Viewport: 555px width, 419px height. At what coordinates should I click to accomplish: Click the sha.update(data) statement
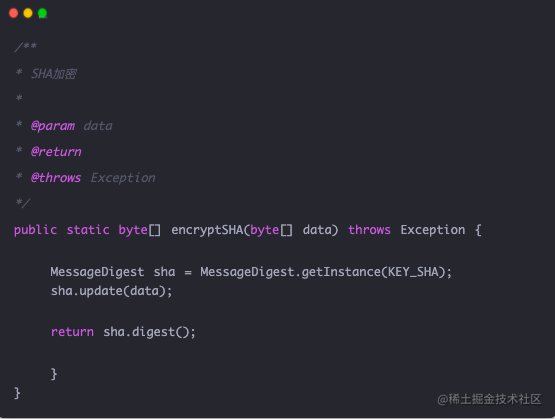pos(111,291)
